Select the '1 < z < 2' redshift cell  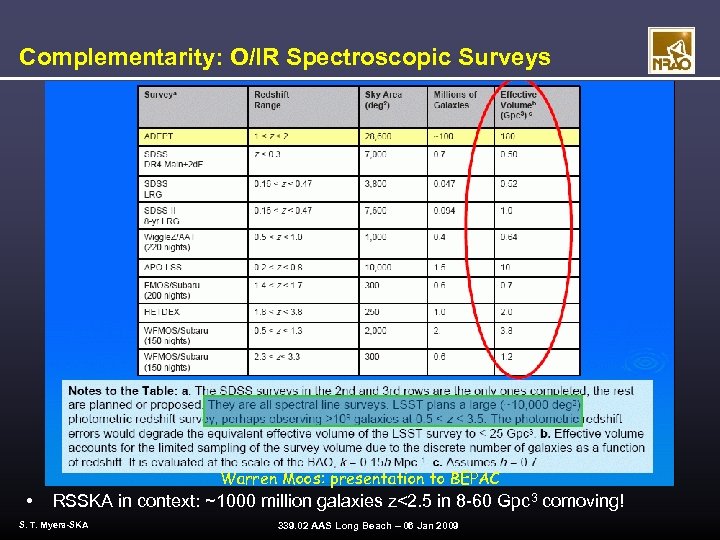(x=303, y=137)
